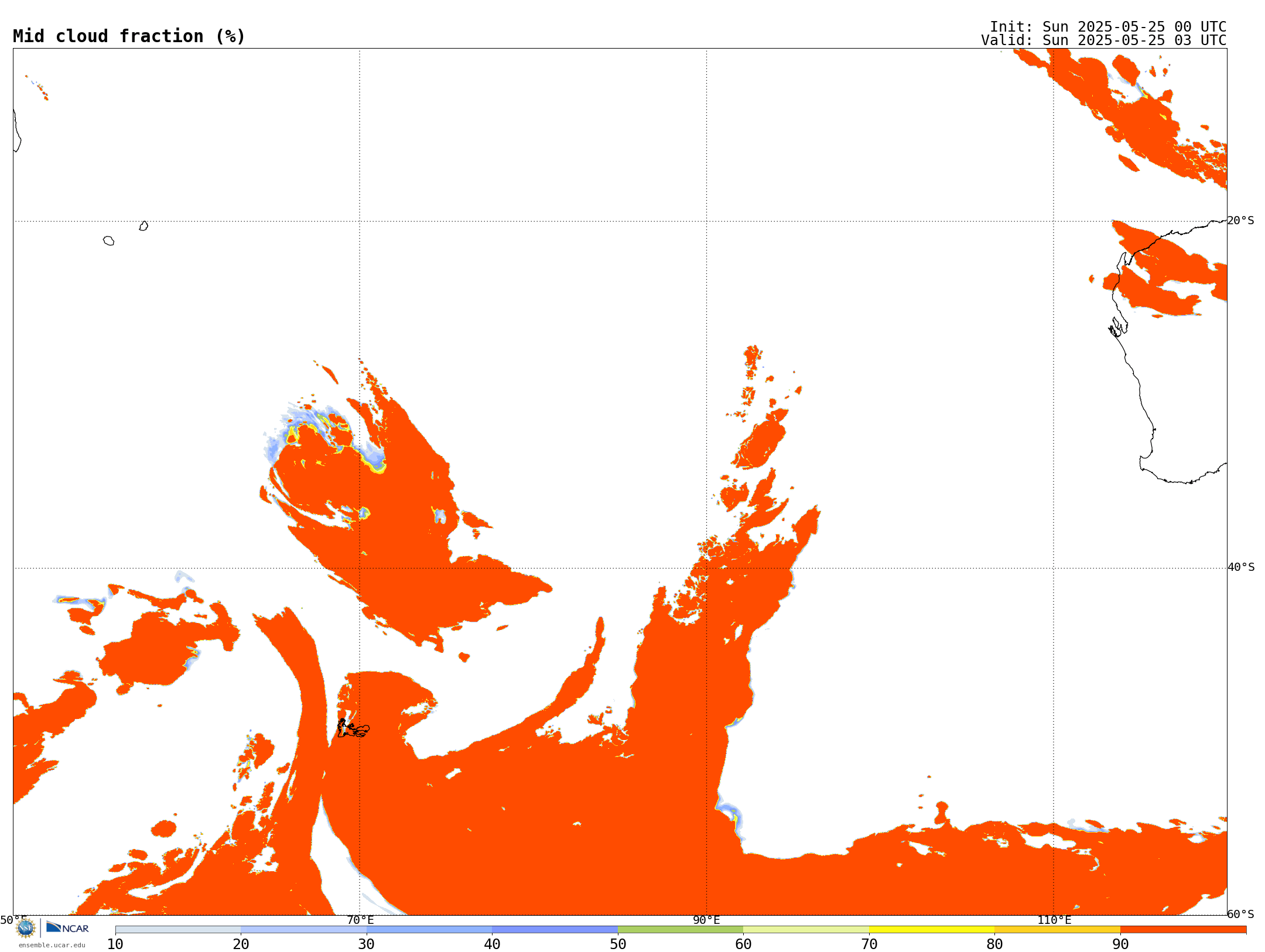Click the 20°S latitude label

pyautogui.click(x=1241, y=221)
